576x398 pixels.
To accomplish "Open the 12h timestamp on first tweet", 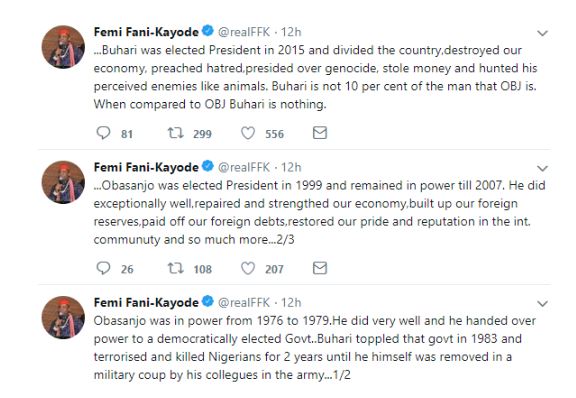I will pos(291,32).
